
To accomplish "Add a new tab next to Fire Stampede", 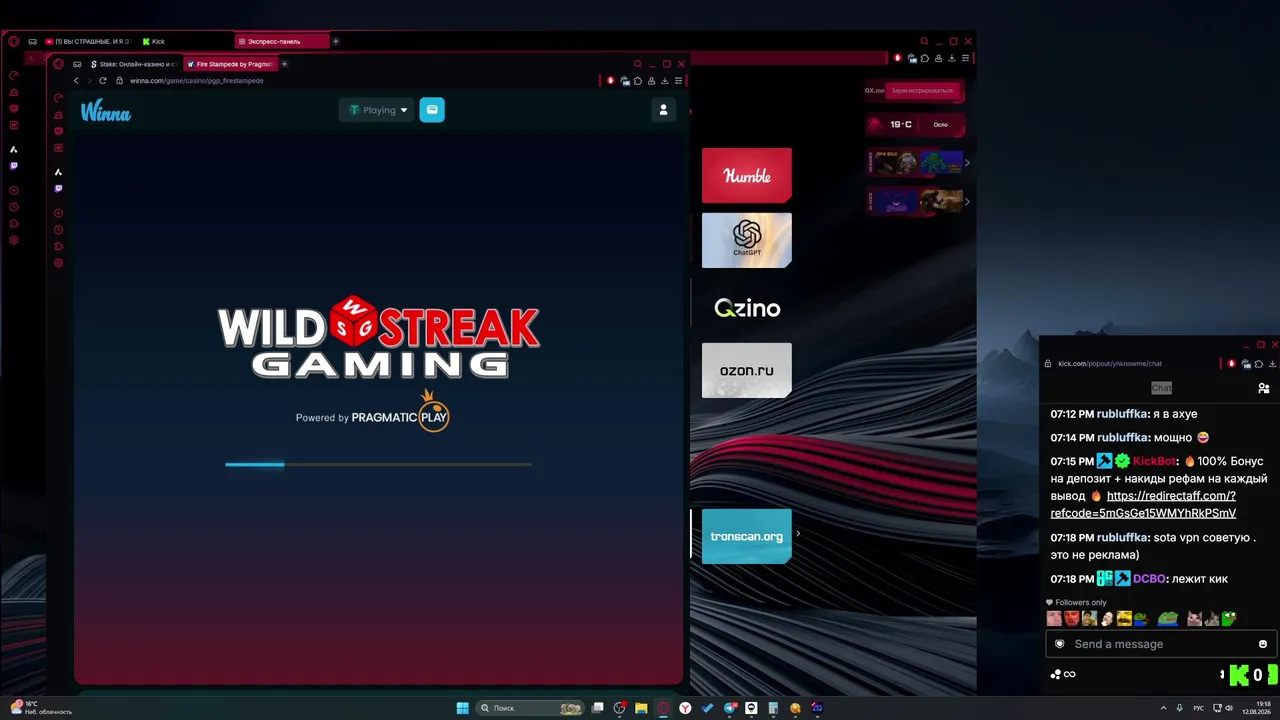I will pos(284,64).
